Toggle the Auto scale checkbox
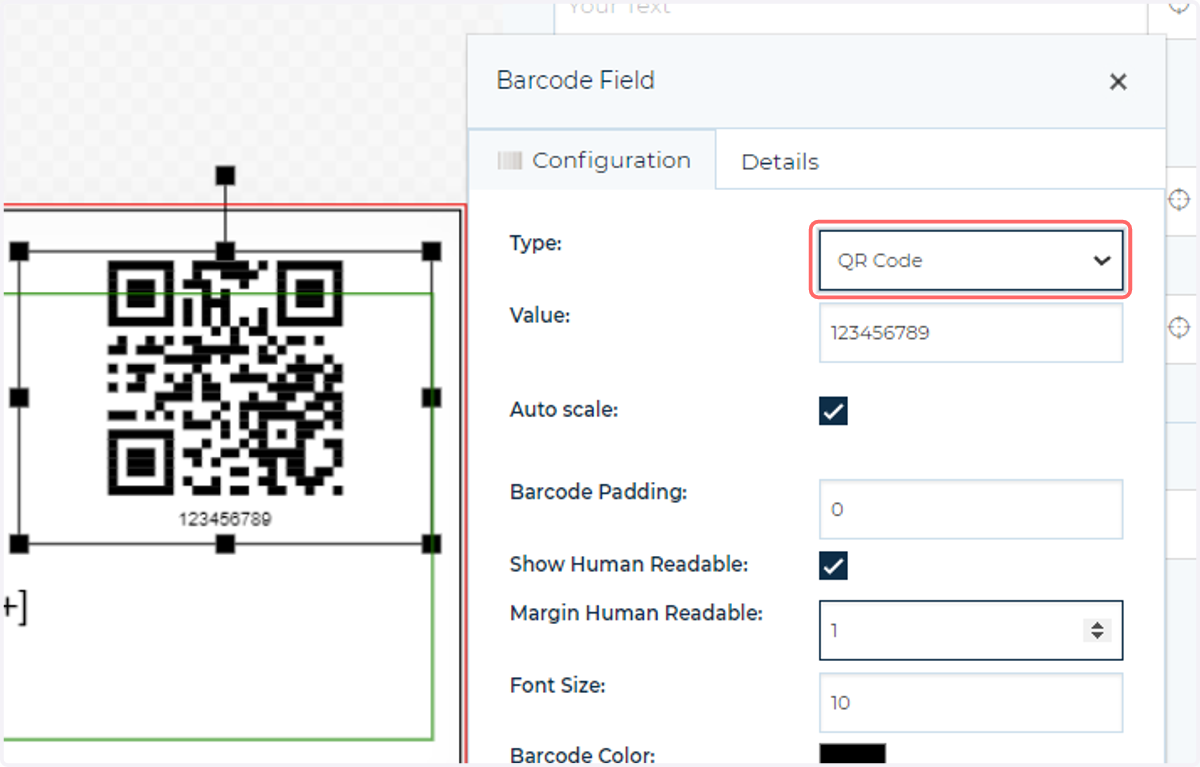The width and height of the screenshot is (1200, 767). tap(833, 411)
